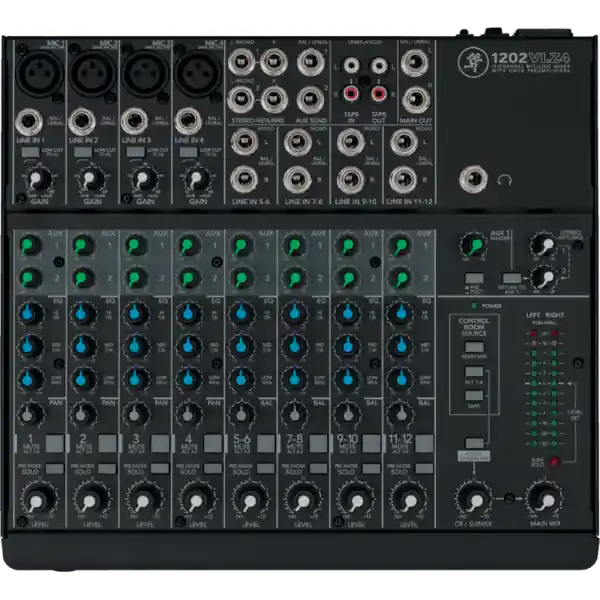Click the AUX 1 MASTER knob
The image size is (600, 600).
[474, 246]
